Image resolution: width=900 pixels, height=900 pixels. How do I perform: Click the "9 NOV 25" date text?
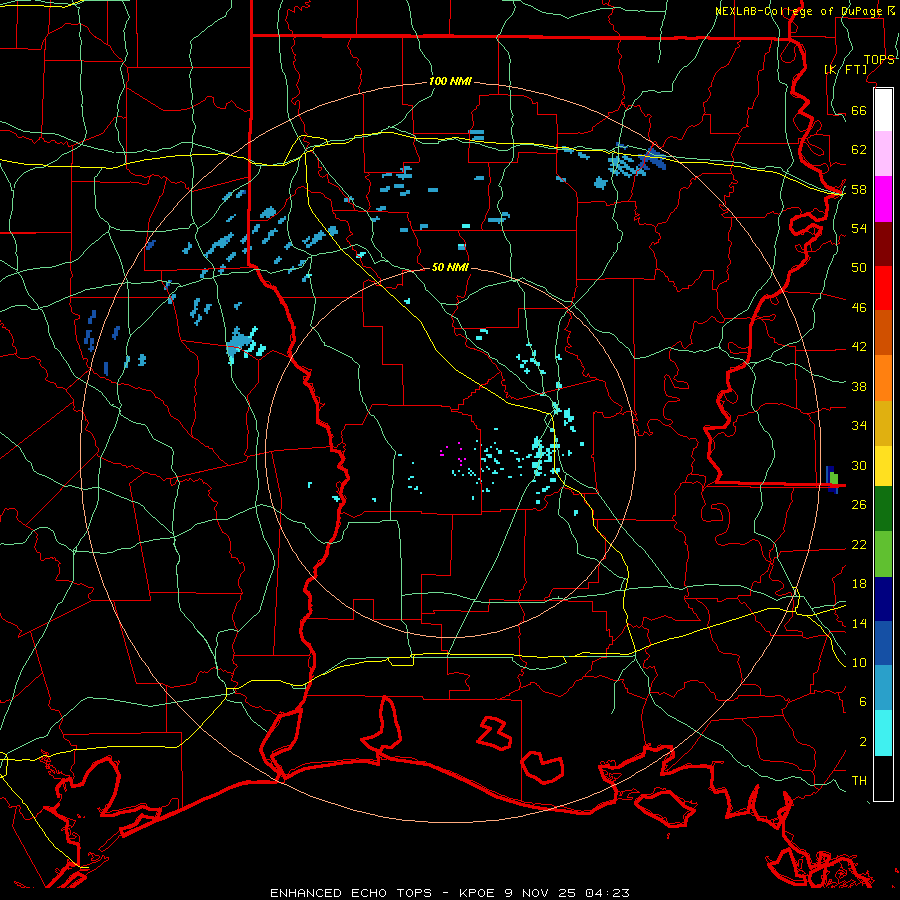[542, 893]
